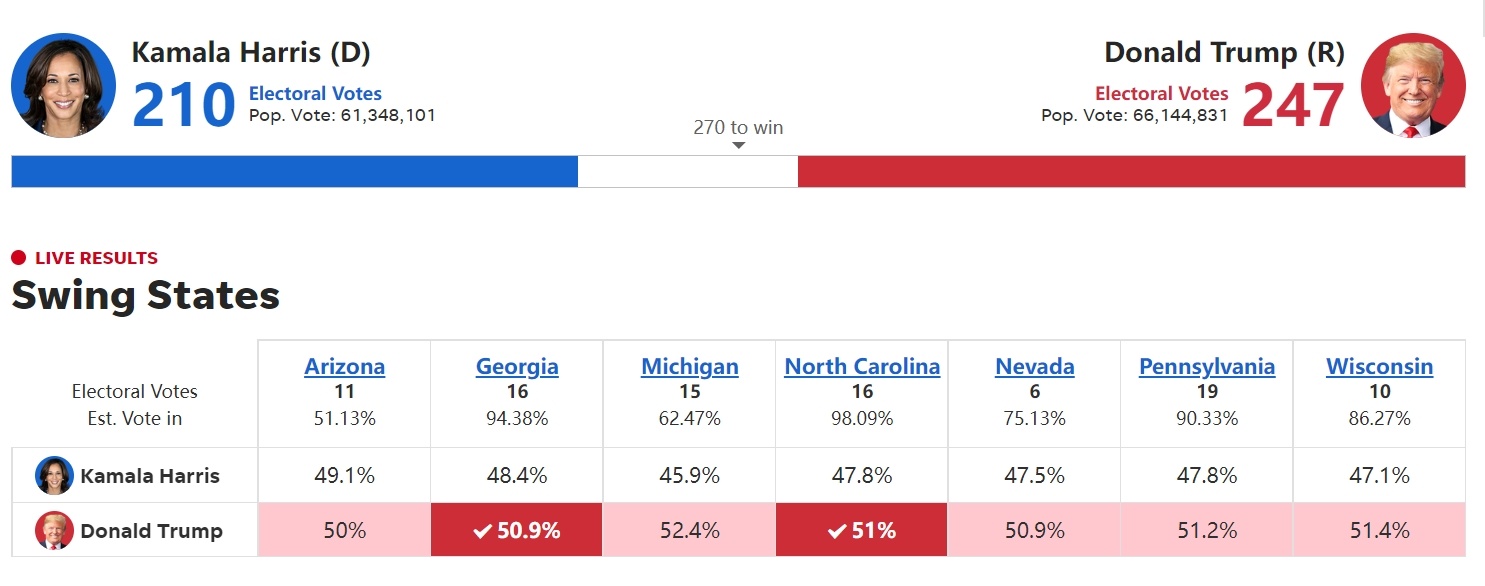1485x586 pixels.
Task: Click Kamala Harris's large profile photo
Action: pos(63,85)
